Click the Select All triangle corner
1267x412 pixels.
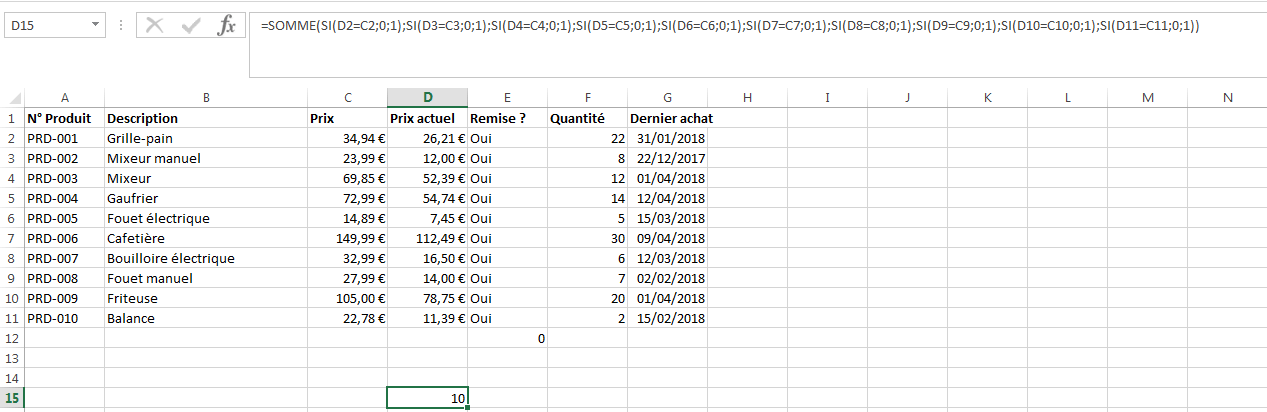[x=16, y=99]
